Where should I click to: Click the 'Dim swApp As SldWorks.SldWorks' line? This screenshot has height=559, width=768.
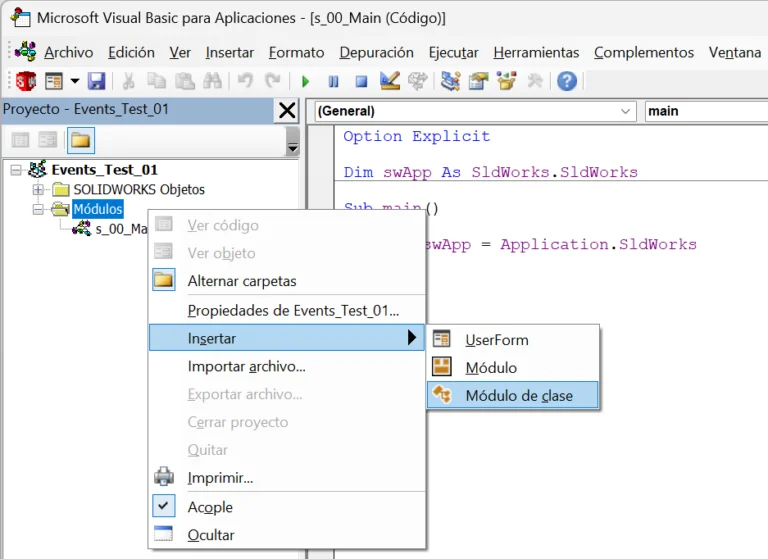(490, 172)
